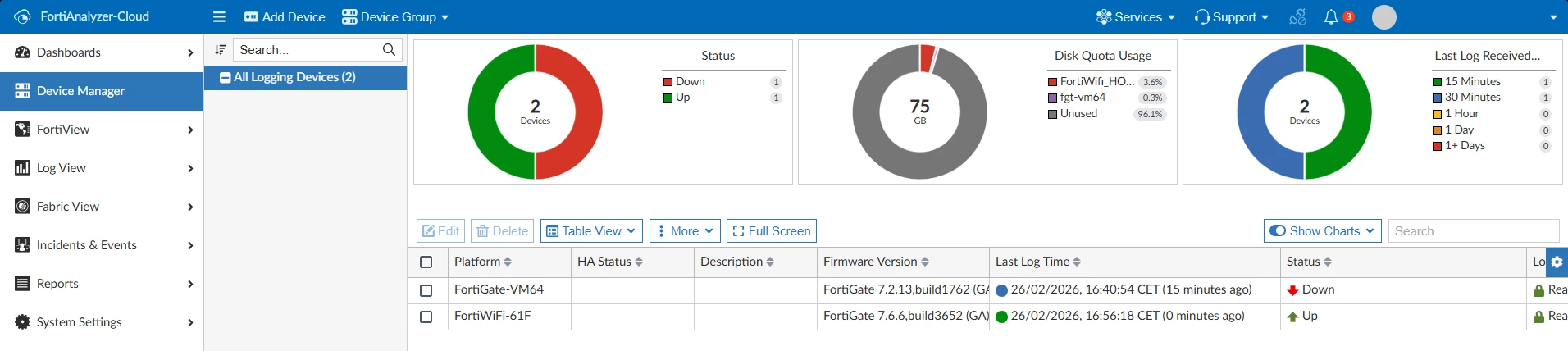Image resolution: width=1568 pixels, height=351 pixels.
Task: Open Support dropdown menu
Action: pos(1232,16)
